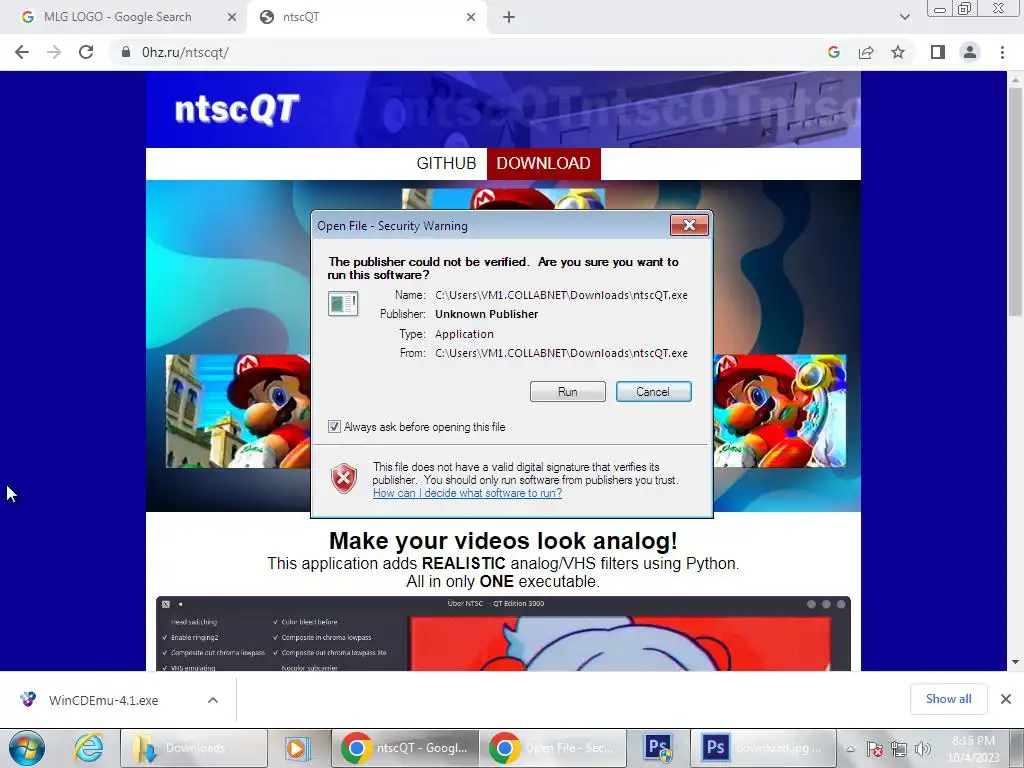
Task: Open network tray icon
Action: coord(899,749)
